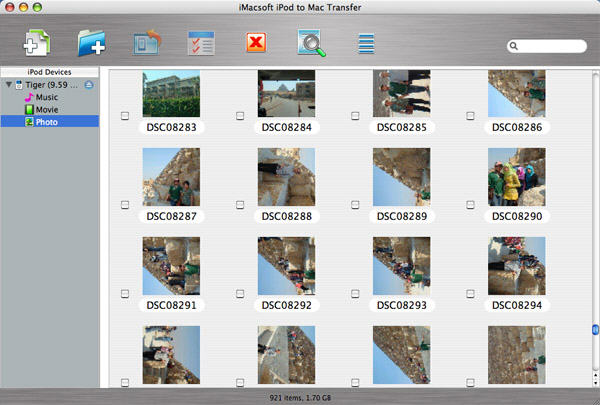The width and height of the screenshot is (600, 405).
Task: Click the green Movie icon
Action: tap(29, 109)
